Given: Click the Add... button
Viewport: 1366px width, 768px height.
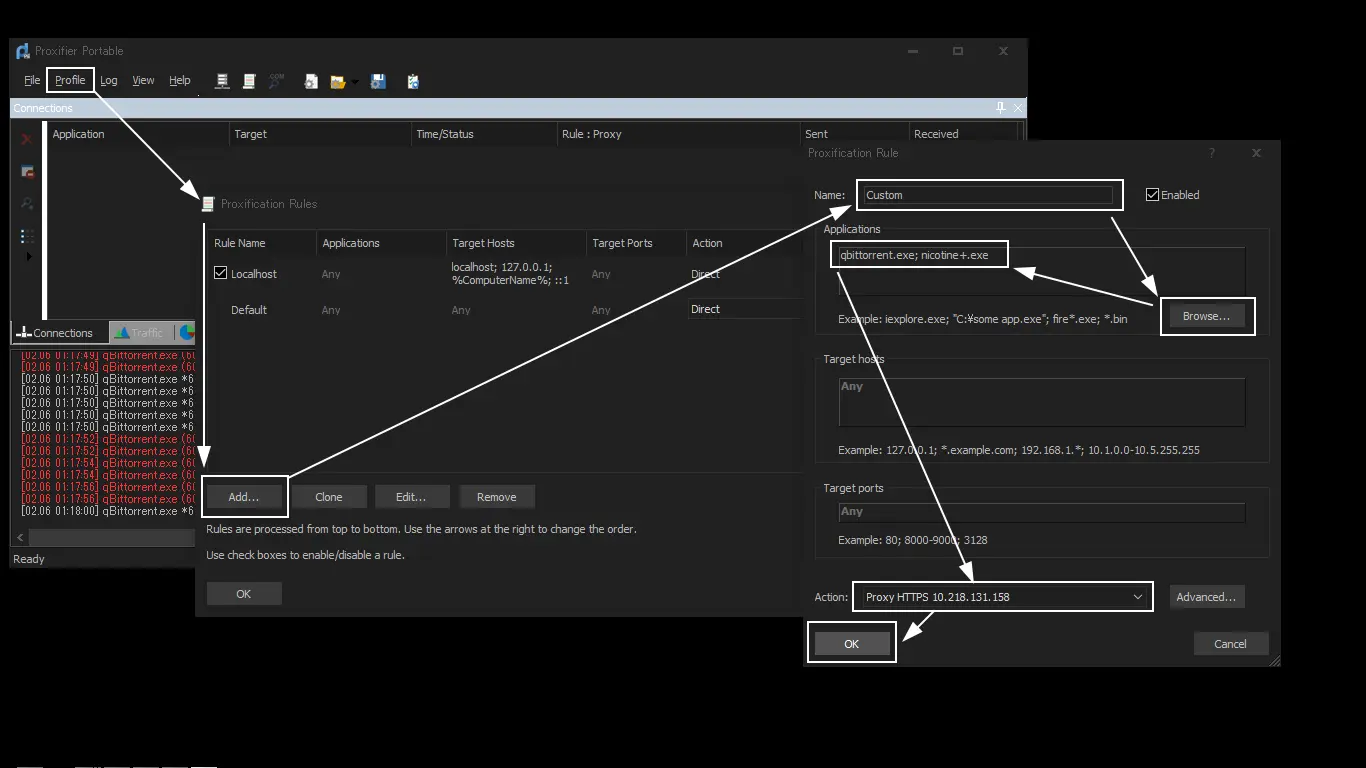Looking at the screenshot, I should pos(244,497).
